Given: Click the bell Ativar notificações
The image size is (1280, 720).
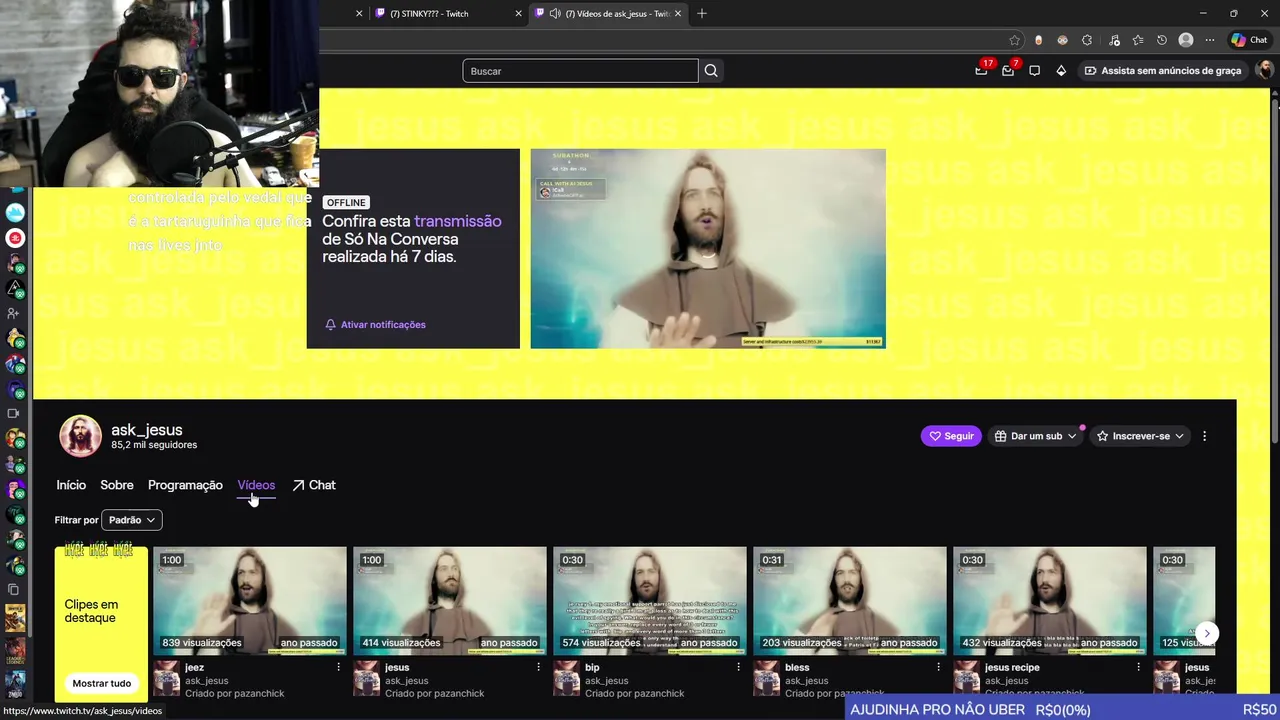Looking at the screenshot, I should [x=375, y=325].
